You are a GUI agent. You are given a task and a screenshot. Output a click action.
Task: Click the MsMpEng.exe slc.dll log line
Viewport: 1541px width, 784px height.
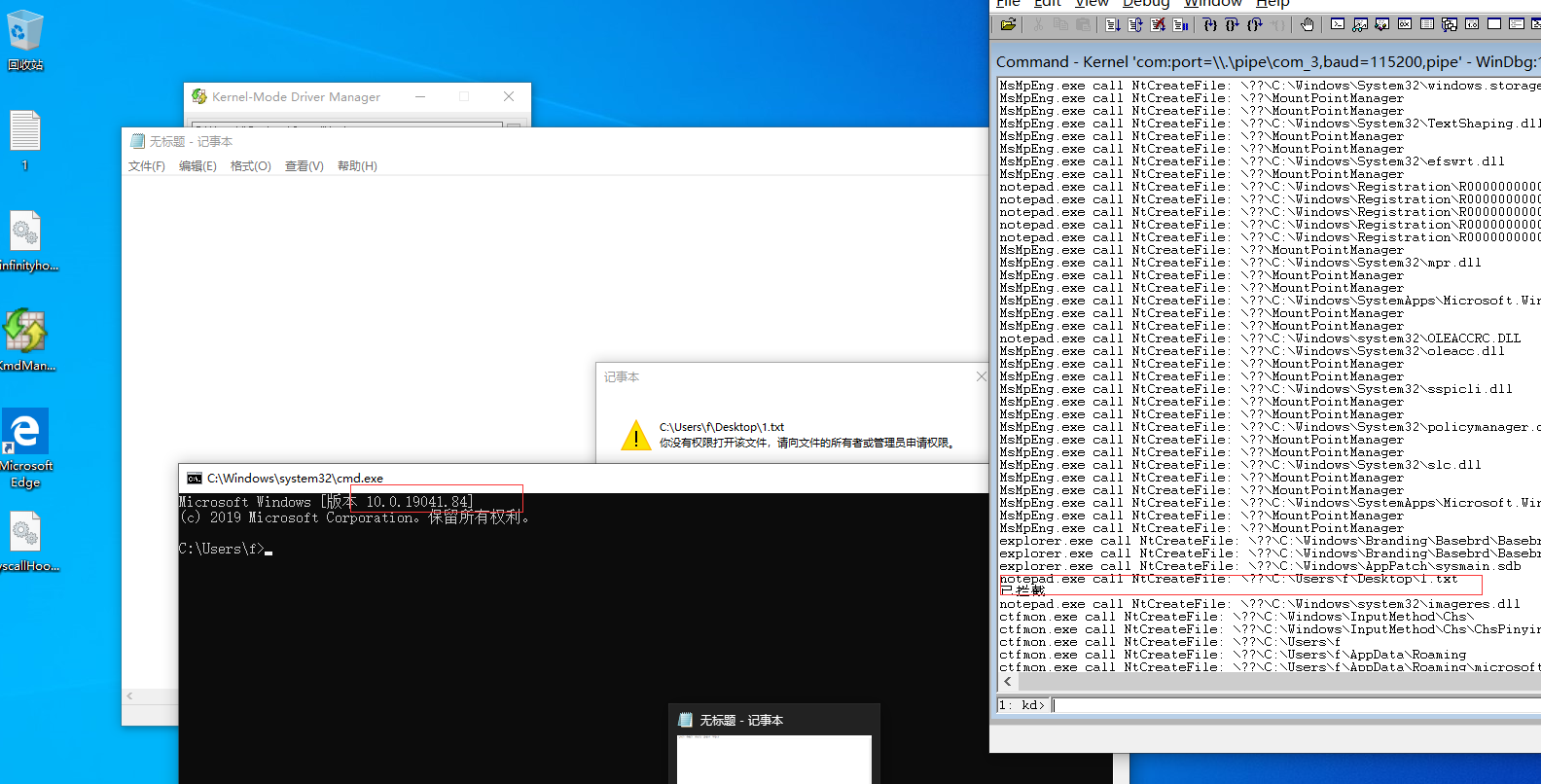click(x=1240, y=465)
